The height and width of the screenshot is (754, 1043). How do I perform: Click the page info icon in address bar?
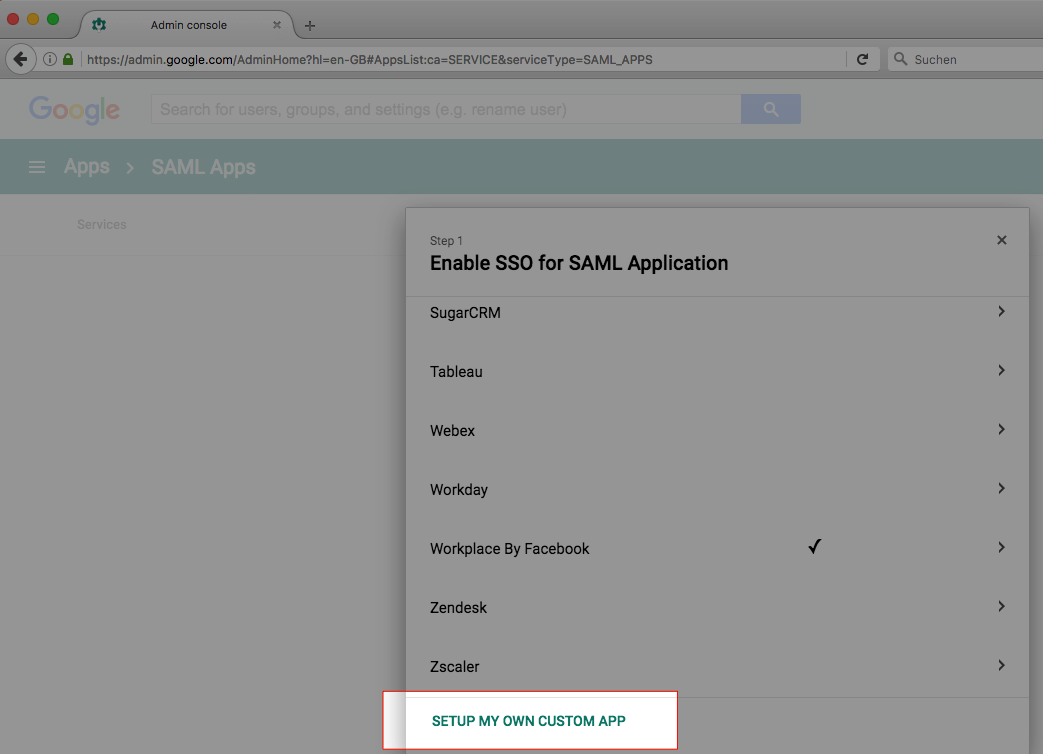(x=50, y=59)
